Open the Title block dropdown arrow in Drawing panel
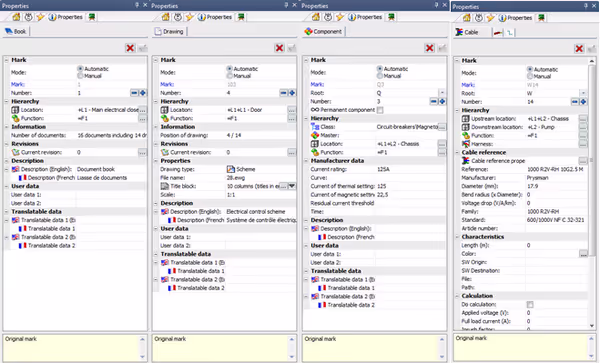 tap(292, 186)
